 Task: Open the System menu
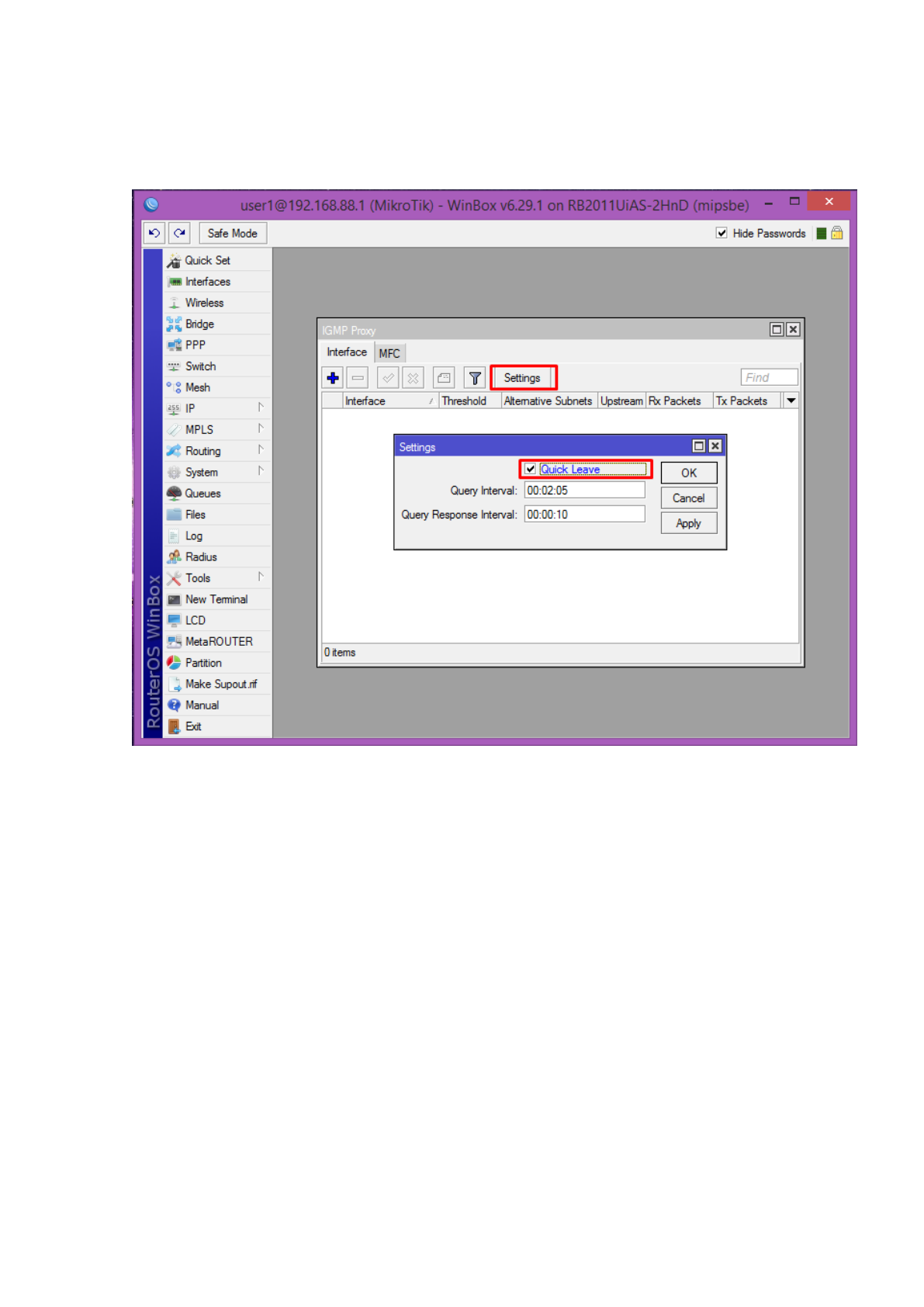pyautogui.click(x=217, y=472)
